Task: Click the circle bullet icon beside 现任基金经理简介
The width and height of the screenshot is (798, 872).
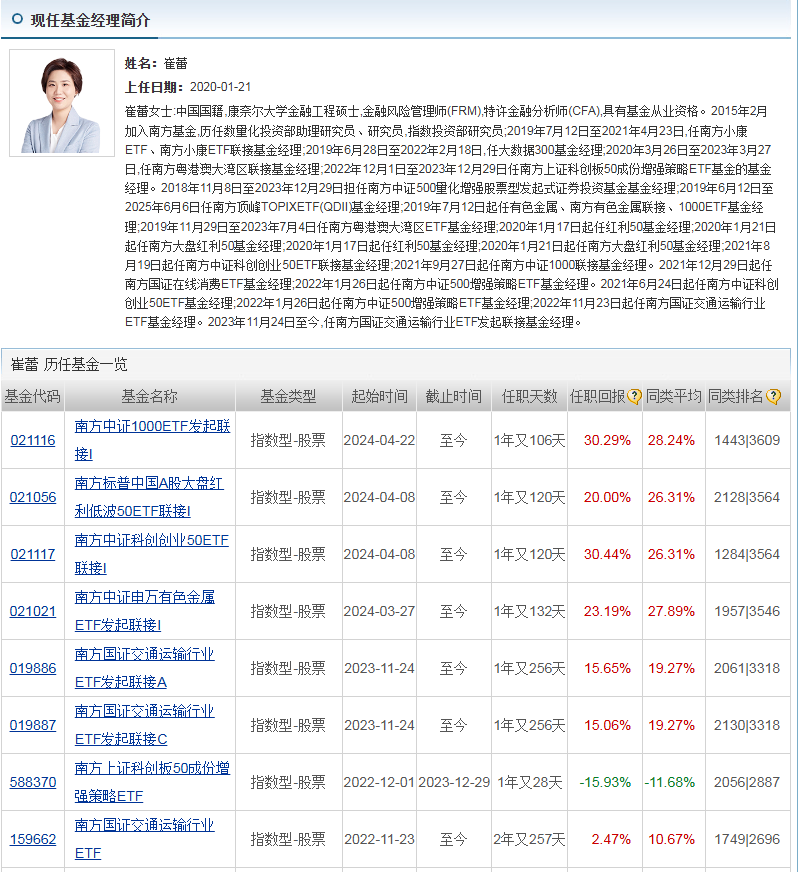Action: pos(17,19)
